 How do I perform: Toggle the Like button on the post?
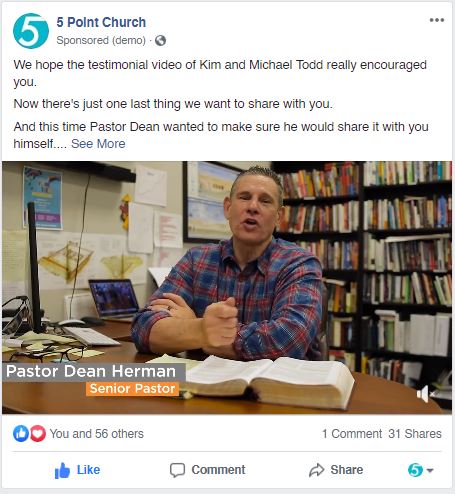[x=77, y=470]
